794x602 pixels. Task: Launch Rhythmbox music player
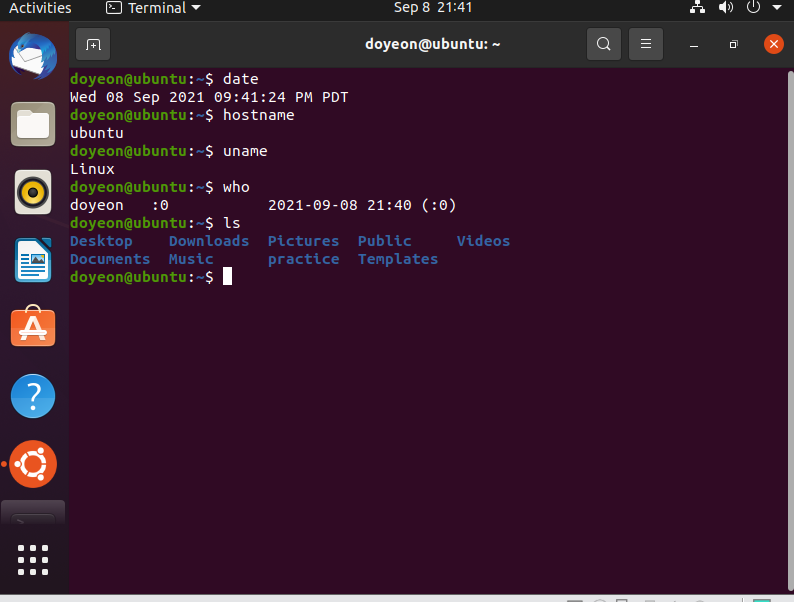[x=33, y=192]
